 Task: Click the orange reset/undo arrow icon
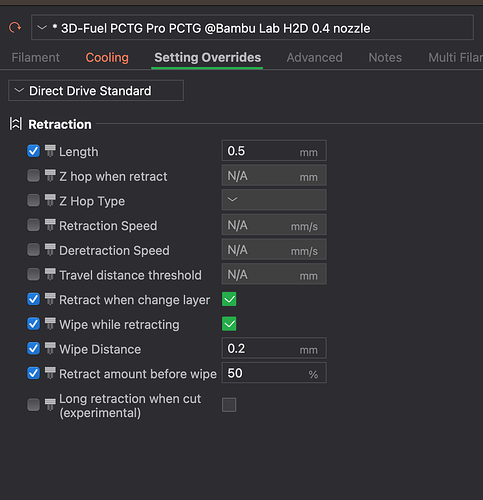15,27
